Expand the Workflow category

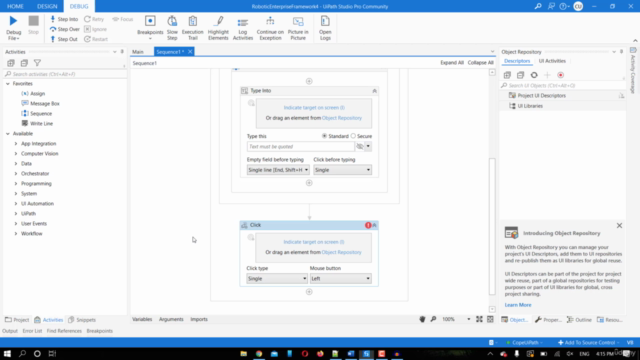pyautogui.click(x=16, y=233)
